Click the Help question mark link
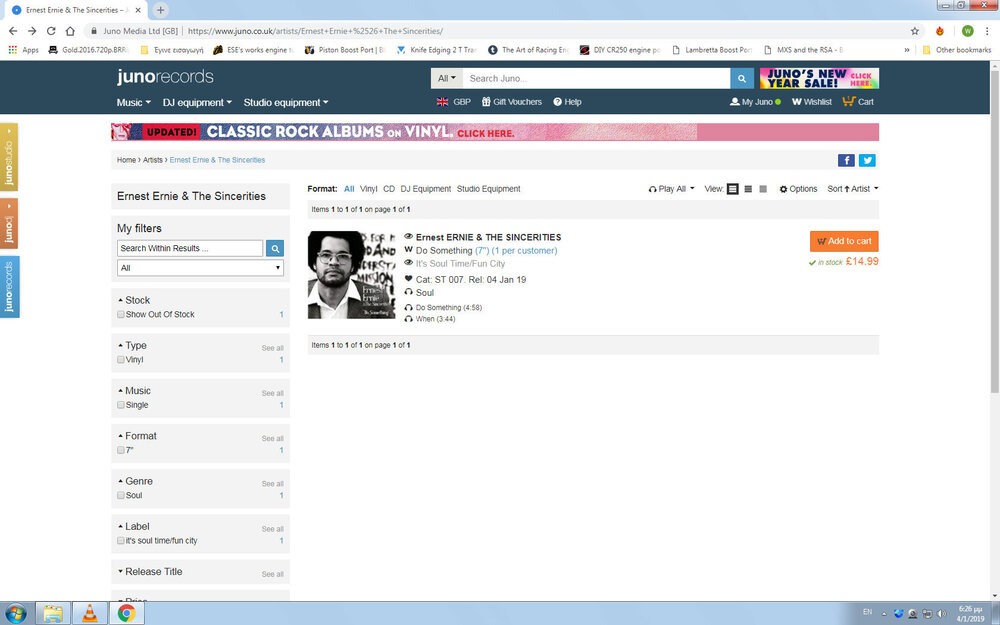Viewport: 1000px width, 625px height. coord(567,102)
